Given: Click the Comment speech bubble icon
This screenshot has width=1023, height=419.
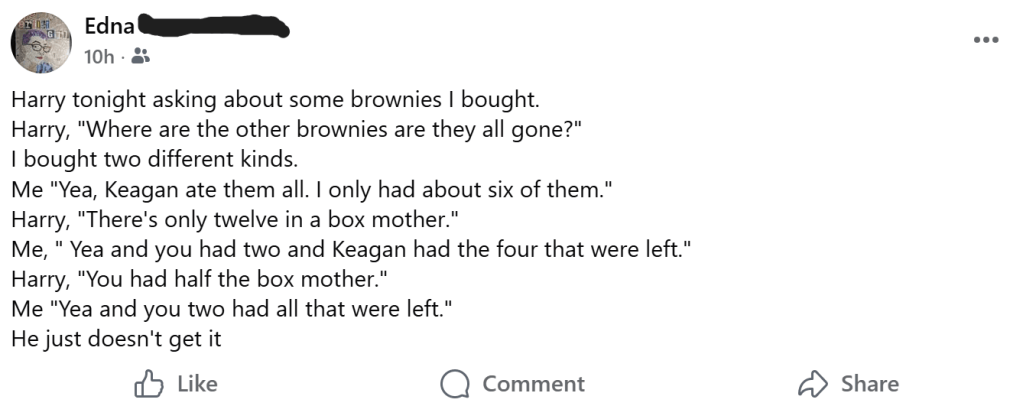Looking at the screenshot, I should click(x=455, y=385).
